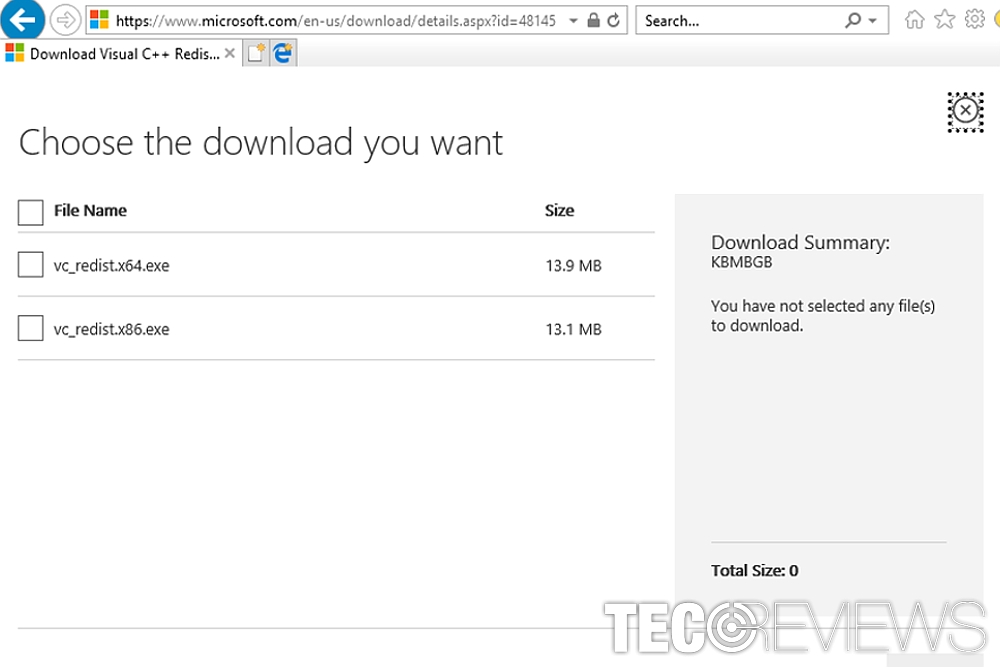Screen dimensions: 1000x667
Task: Click the vc_redist.x64.exe file name
Action: point(112,266)
